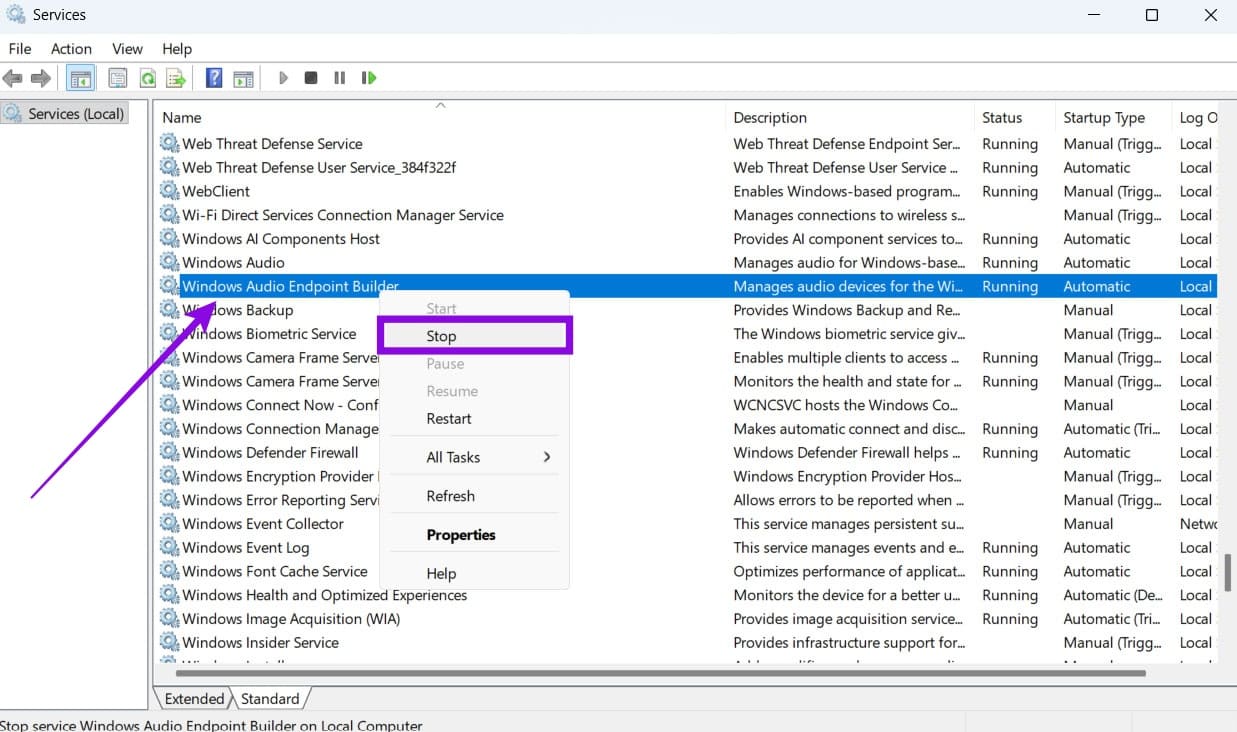
Task: Open the Action menu
Action: pyautogui.click(x=71, y=48)
